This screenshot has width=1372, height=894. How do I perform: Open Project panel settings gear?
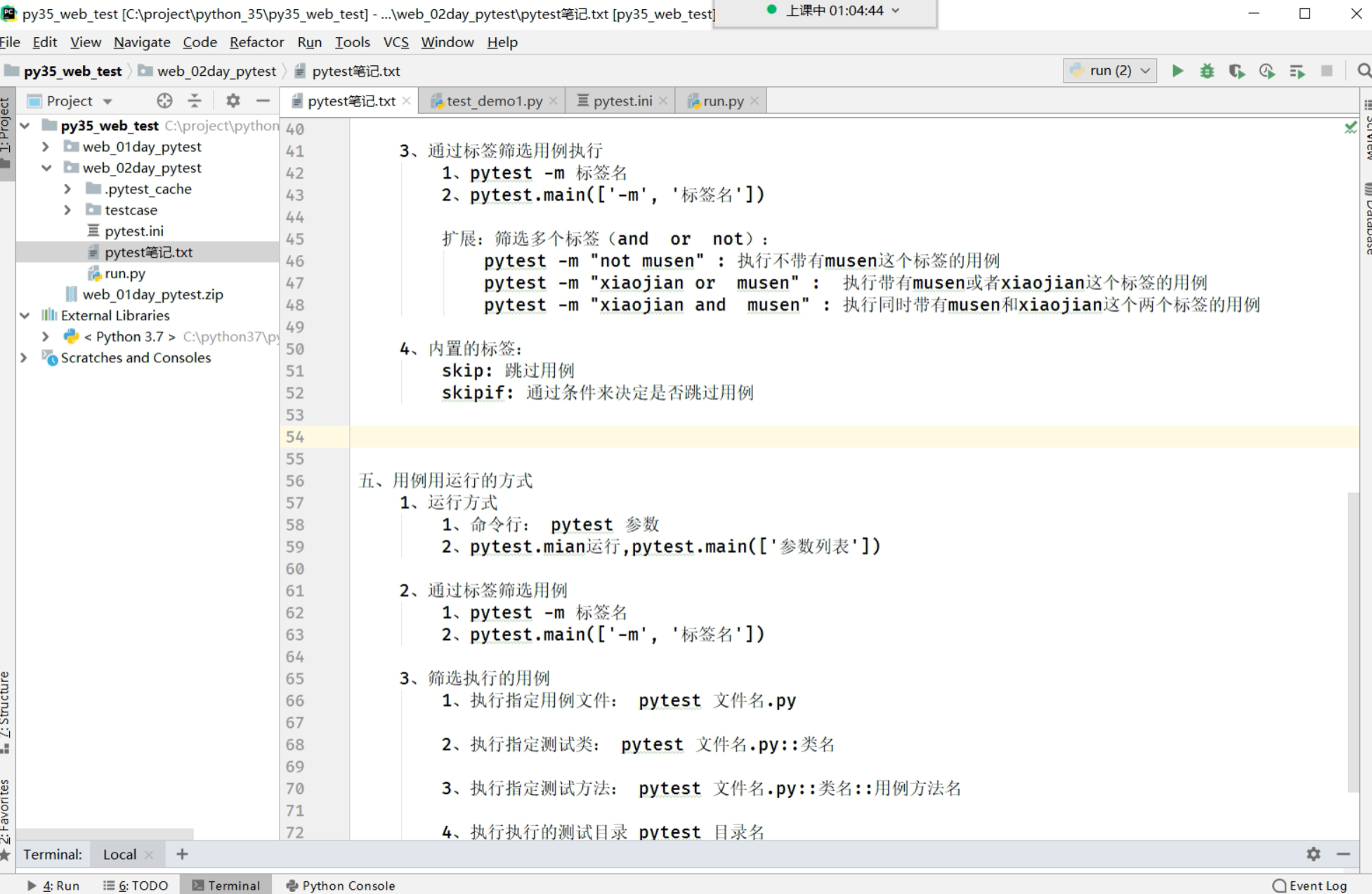coord(233,101)
